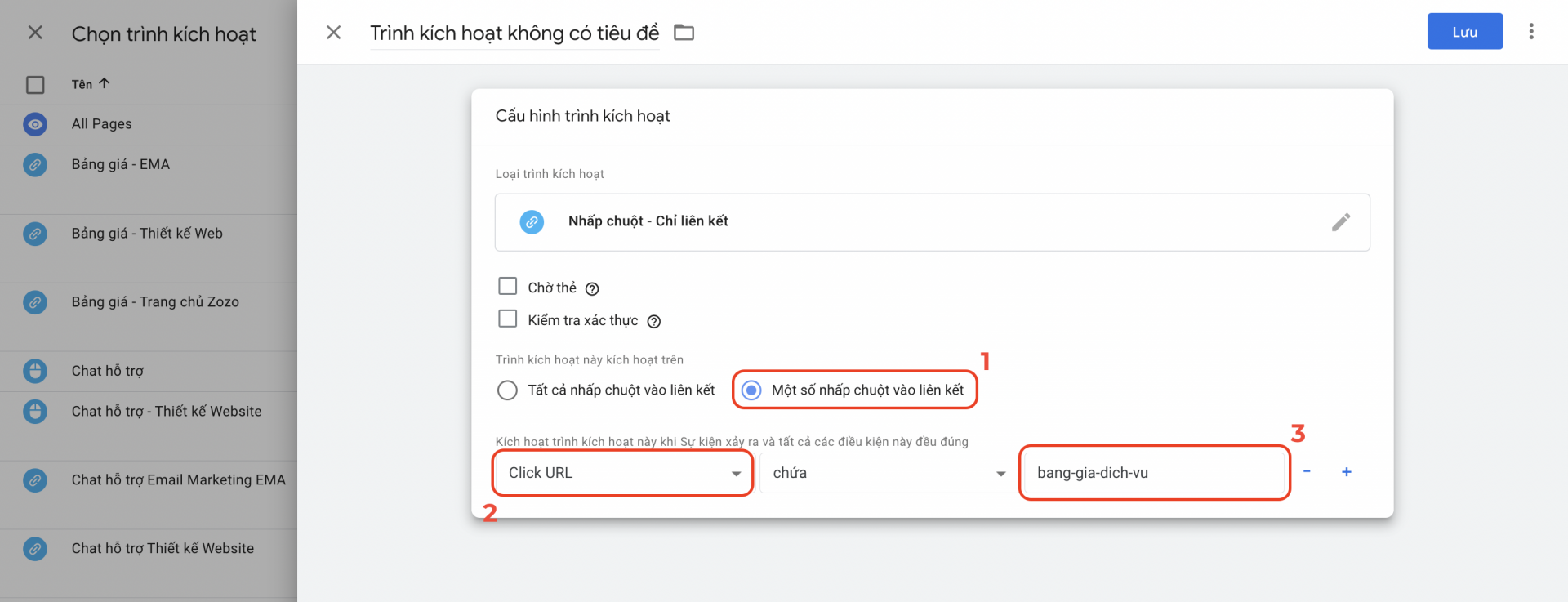Click the plus icon to add condition
The width and height of the screenshot is (1568, 602).
tap(1347, 472)
